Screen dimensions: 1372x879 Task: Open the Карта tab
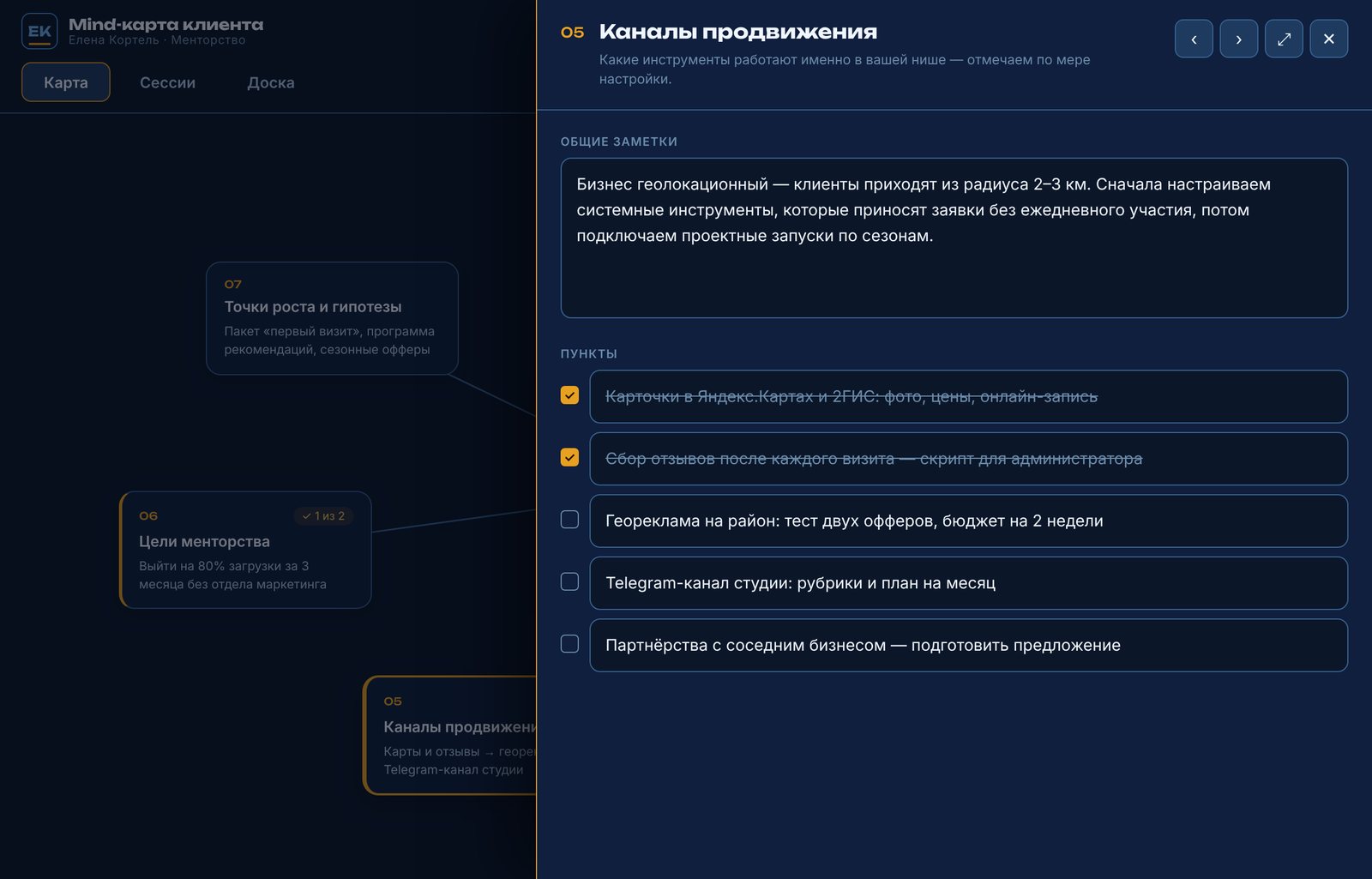(66, 82)
